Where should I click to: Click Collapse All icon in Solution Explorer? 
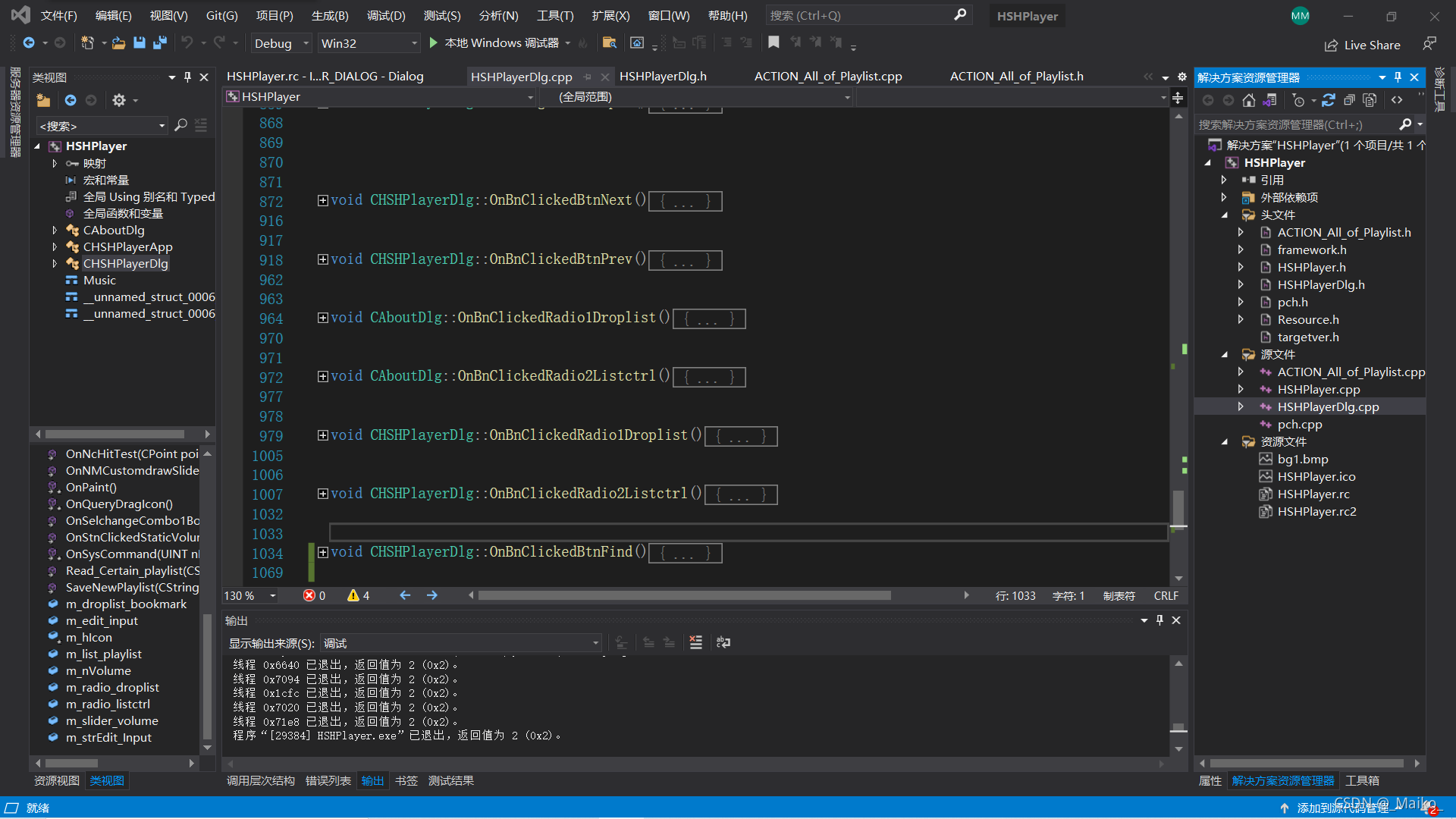coord(1349,100)
